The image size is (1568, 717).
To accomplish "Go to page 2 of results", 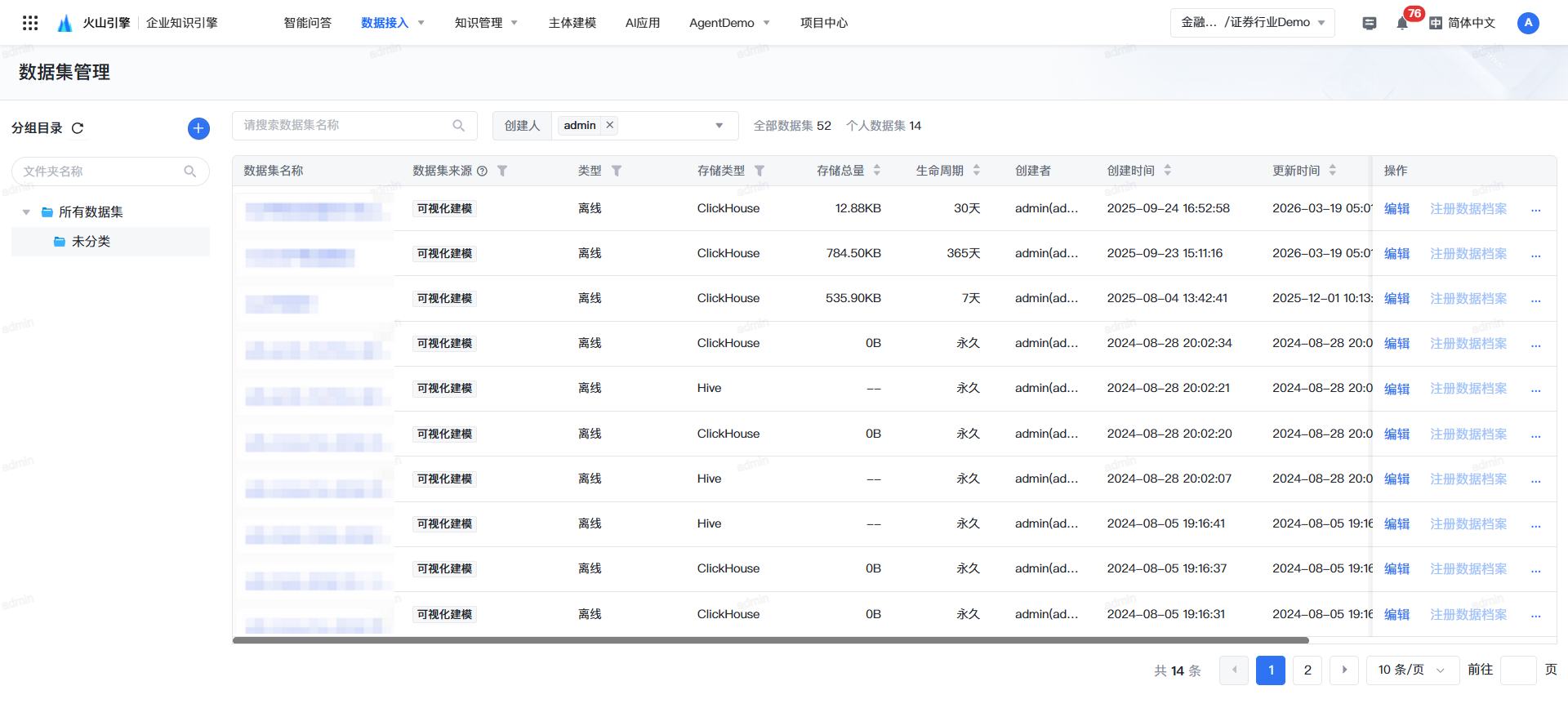I will (x=1307, y=670).
